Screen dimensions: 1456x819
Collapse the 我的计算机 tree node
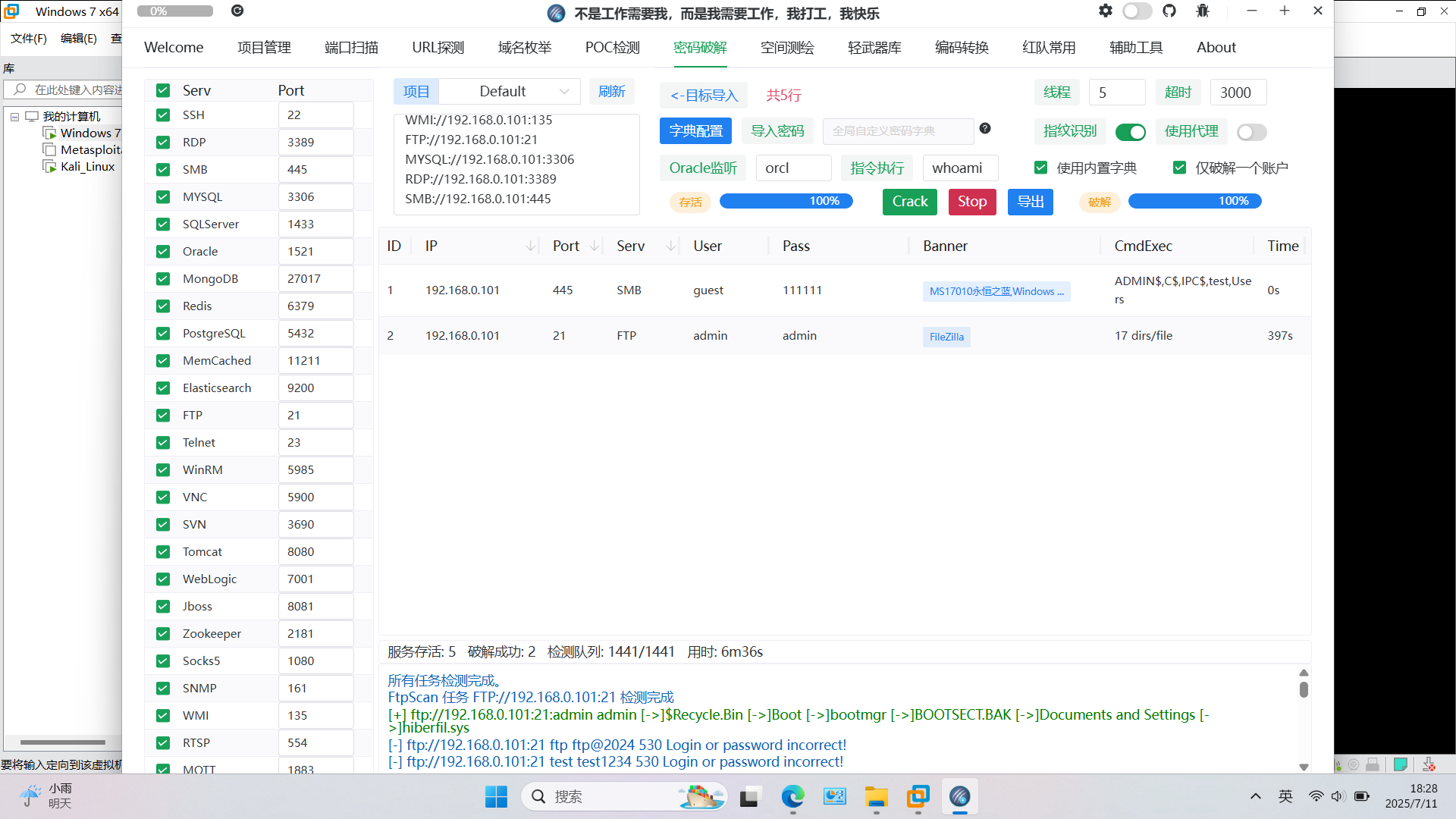(14, 115)
